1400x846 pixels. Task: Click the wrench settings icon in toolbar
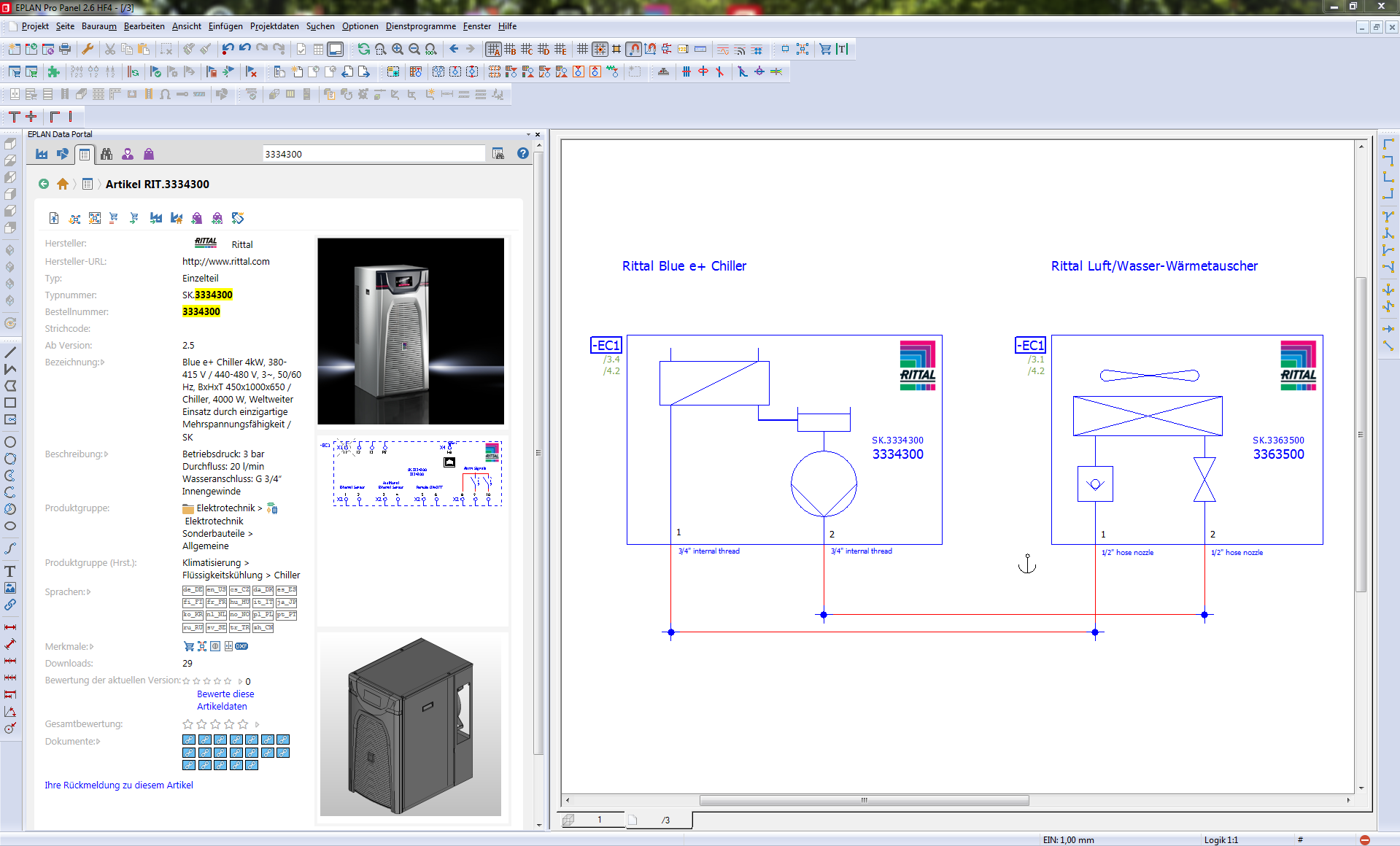pos(87,49)
